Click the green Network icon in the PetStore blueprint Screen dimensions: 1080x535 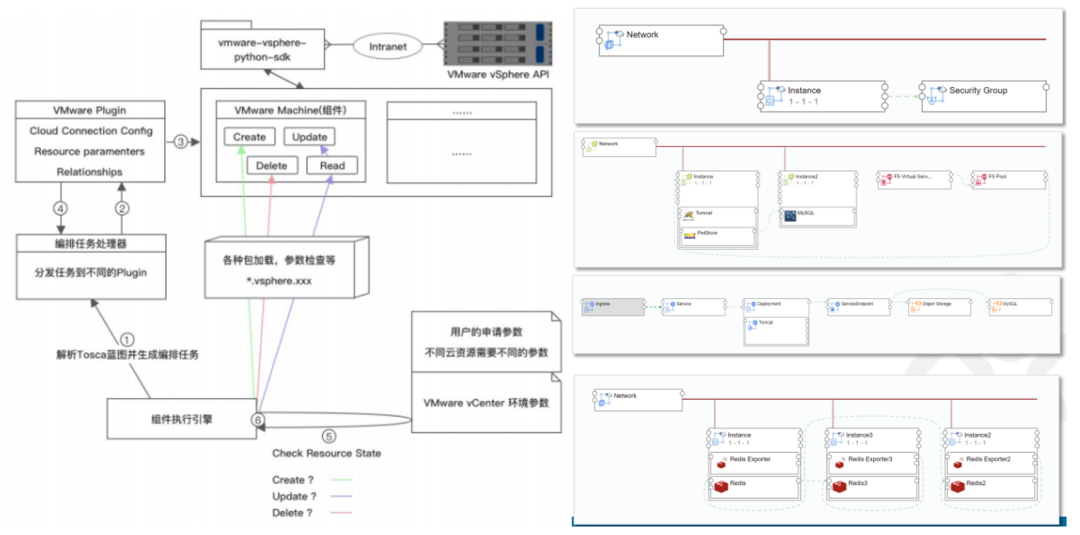(590, 146)
